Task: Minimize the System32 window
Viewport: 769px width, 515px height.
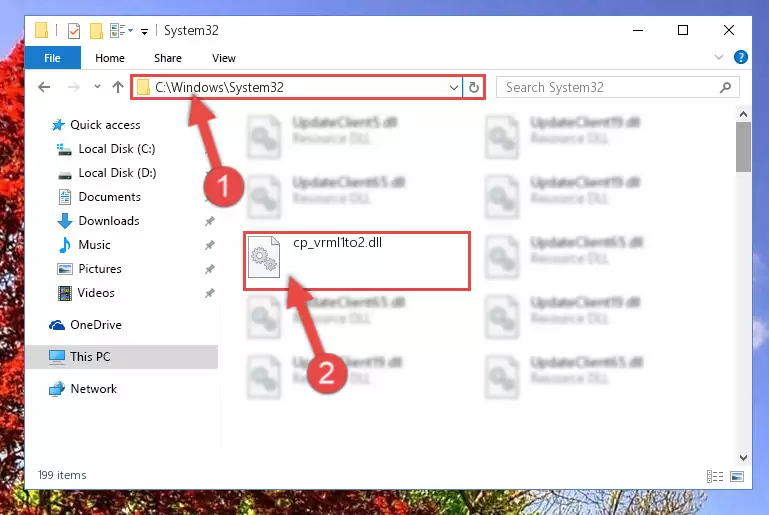Action: pos(638,30)
